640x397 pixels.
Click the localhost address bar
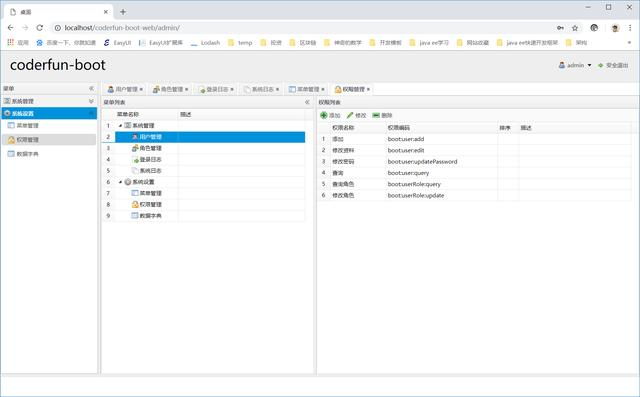pos(302,28)
